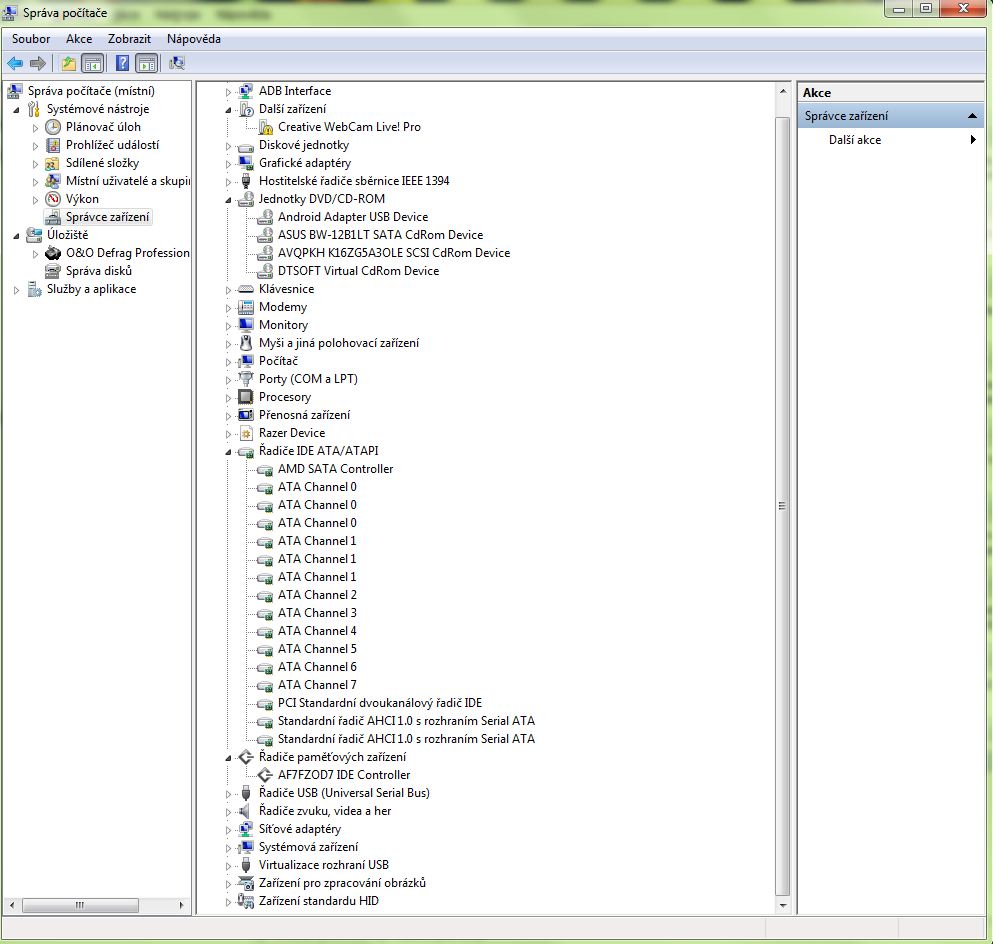Expand the Grafické adaptéry category
Screen dimensions: 993x944
point(228,163)
